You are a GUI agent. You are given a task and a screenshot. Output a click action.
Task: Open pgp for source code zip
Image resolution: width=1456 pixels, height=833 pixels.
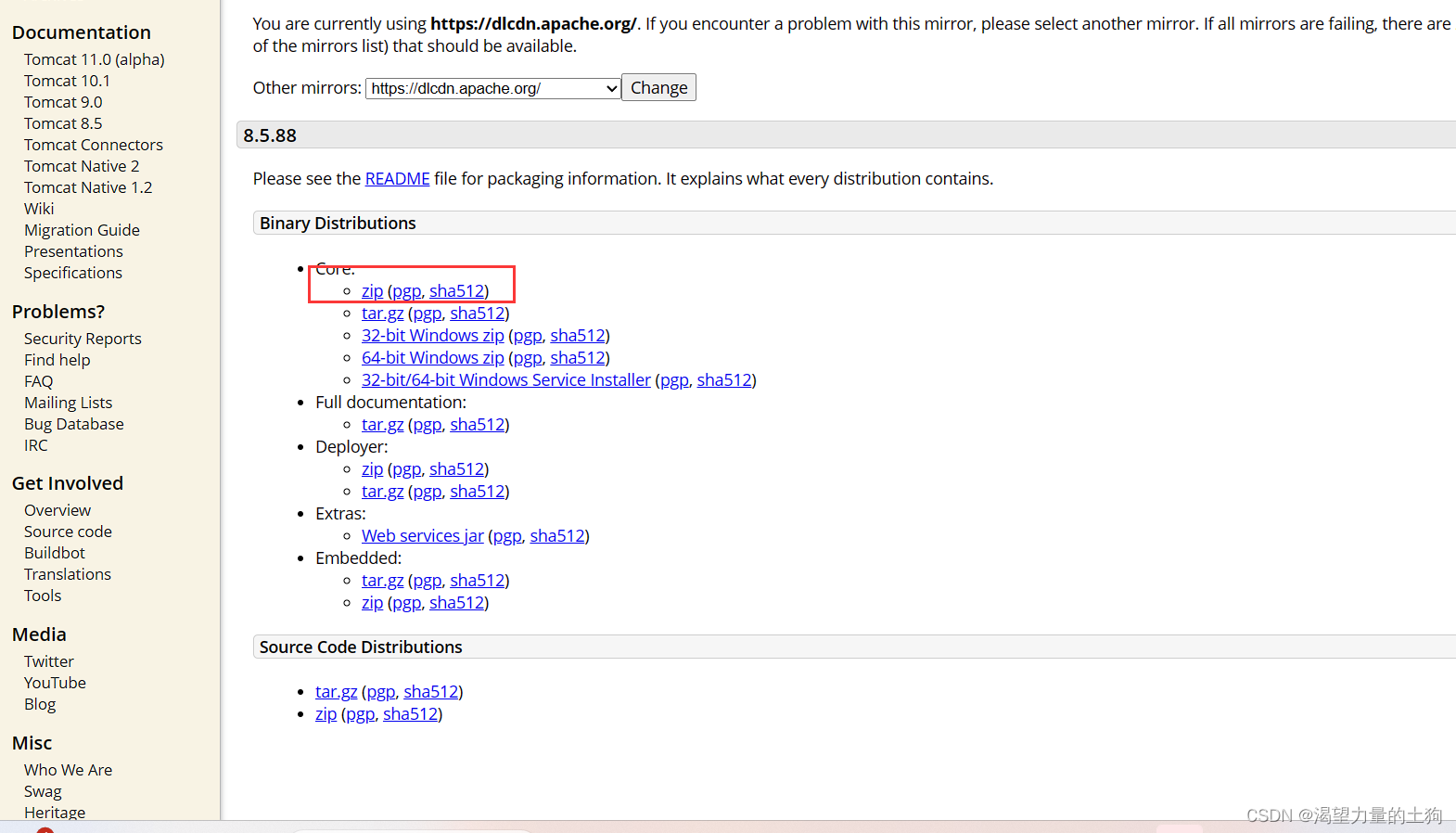click(360, 714)
